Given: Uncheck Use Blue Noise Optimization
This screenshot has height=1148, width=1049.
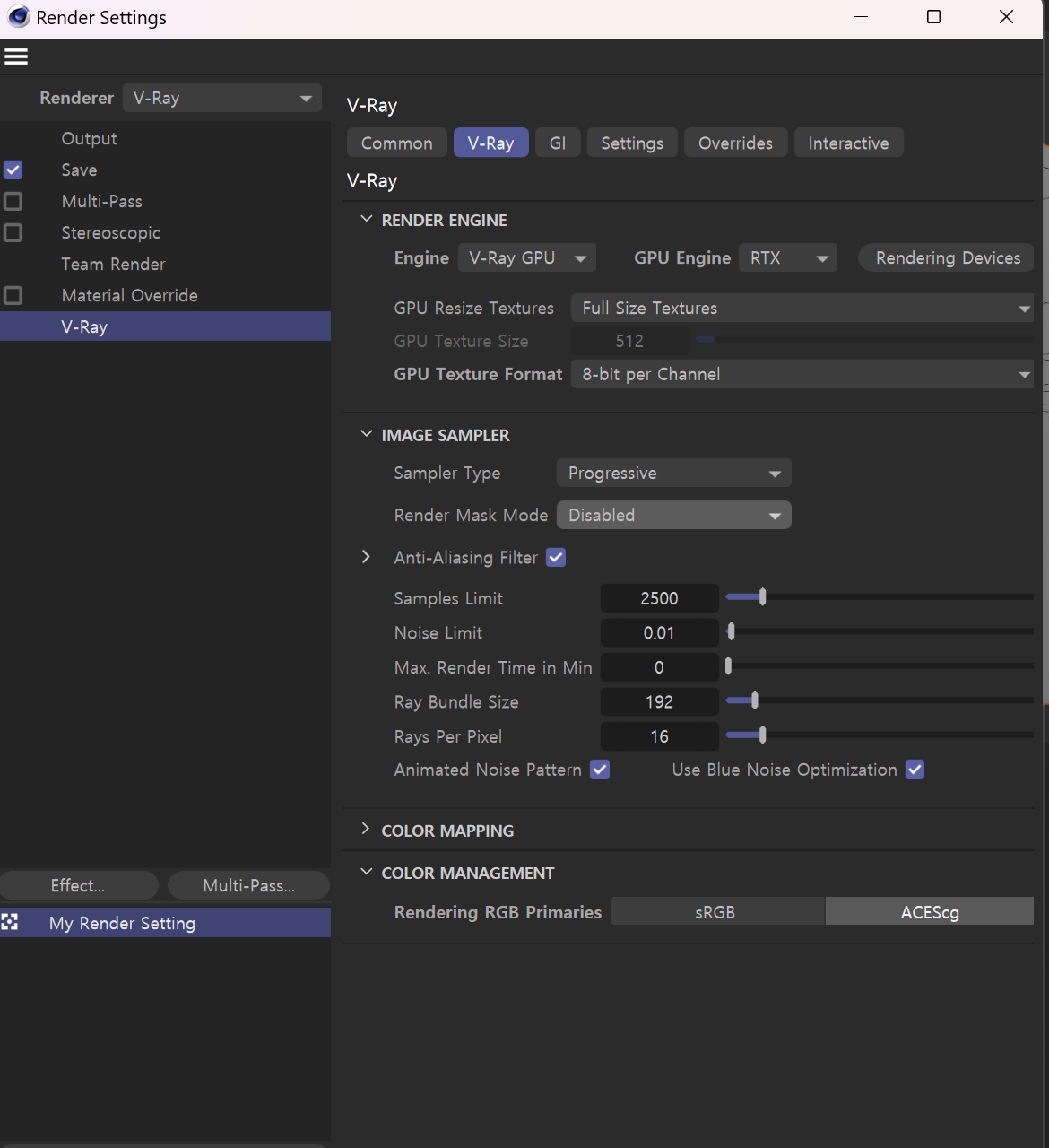Looking at the screenshot, I should pos(915,770).
